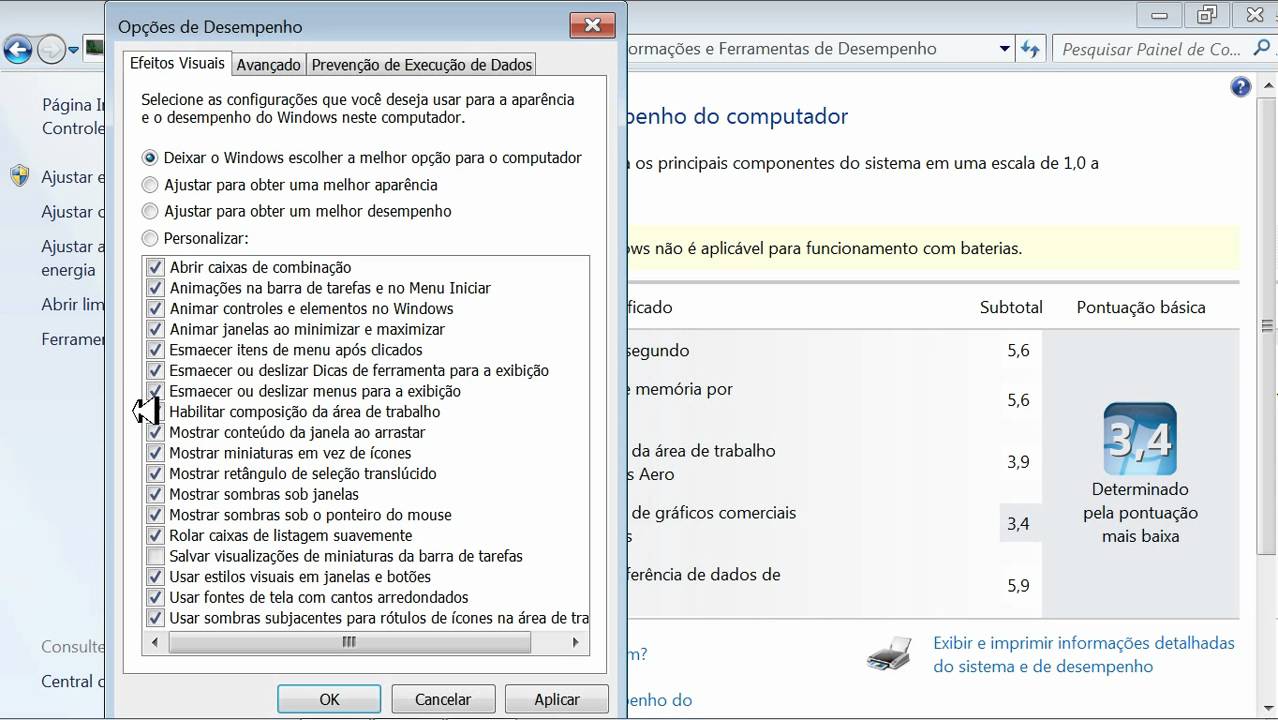
Task: Toggle Usar sombras subjacentes para rótulos de ícones
Action: [x=155, y=618]
